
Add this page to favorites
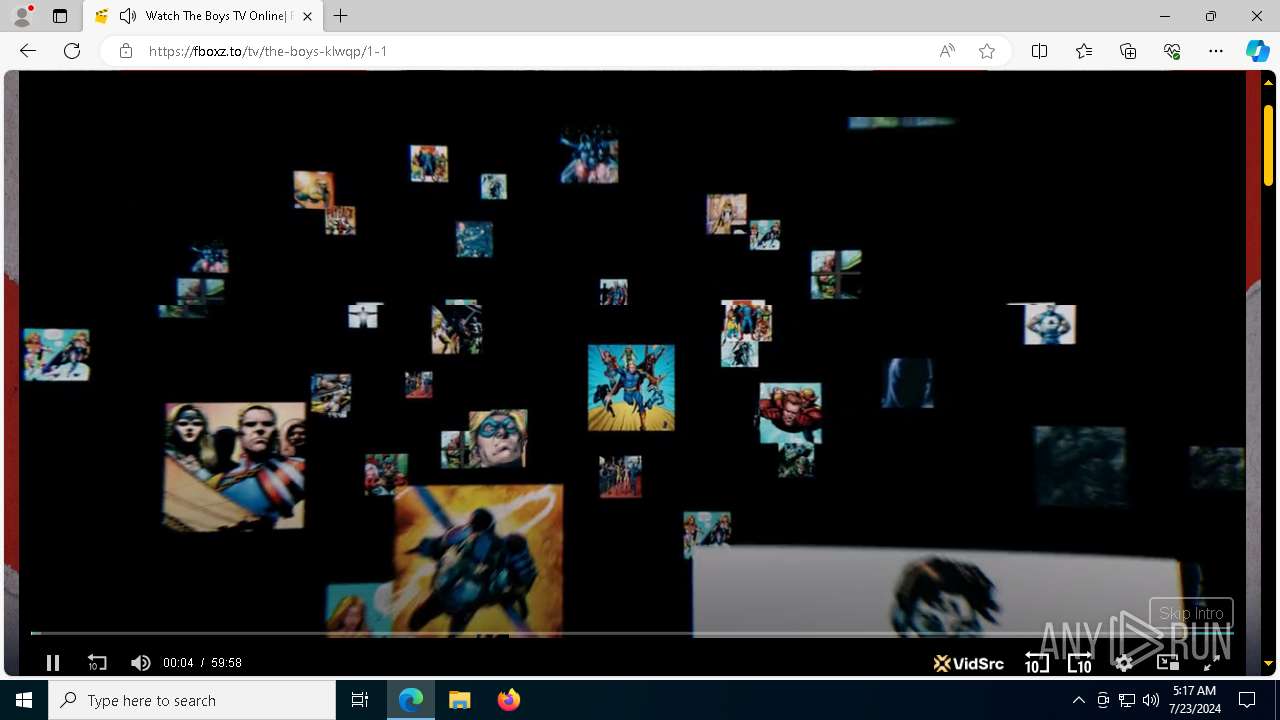(x=987, y=51)
